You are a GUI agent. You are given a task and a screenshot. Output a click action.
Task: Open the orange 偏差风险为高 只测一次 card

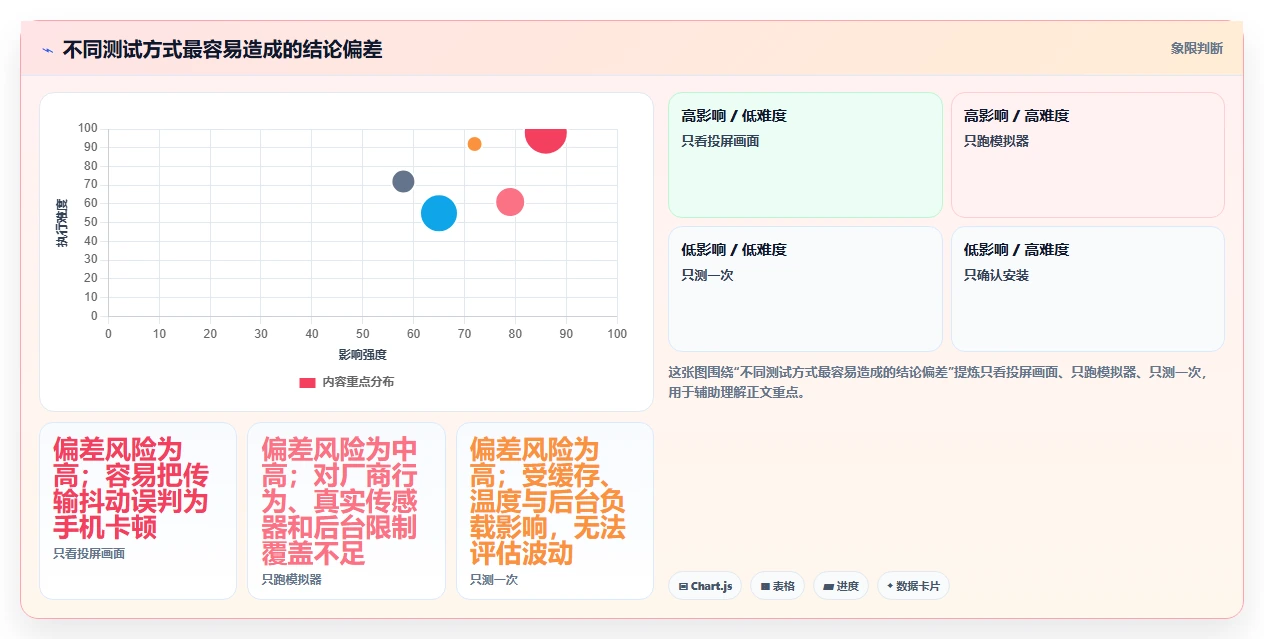(555, 511)
